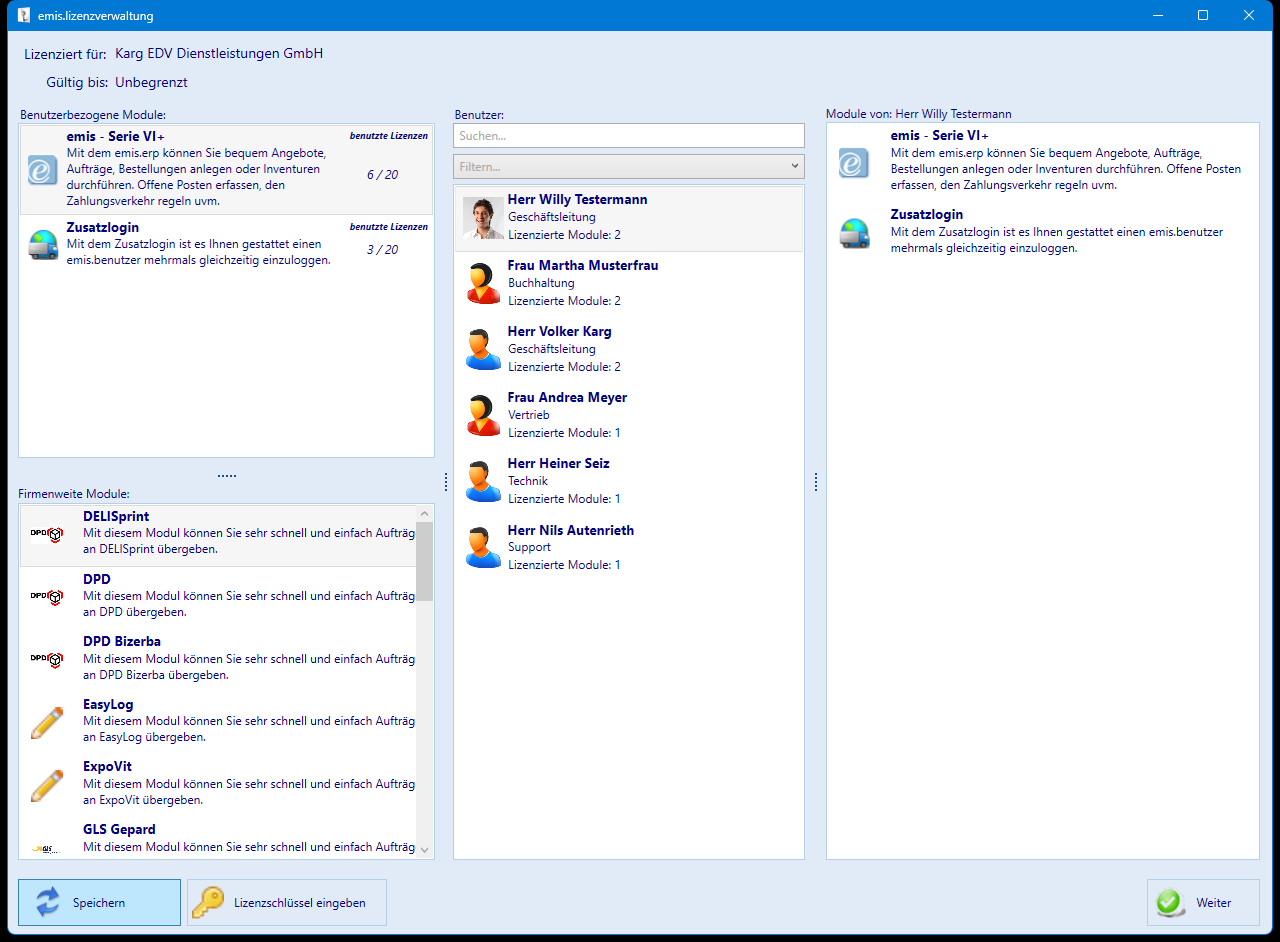Click the 'Unbegrenzt' validity value
The image size is (1280, 942).
tap(151, 83)
